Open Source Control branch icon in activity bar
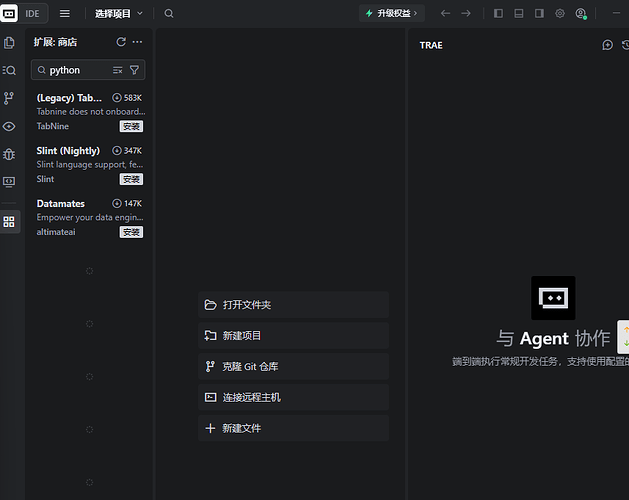 [x=9, y=98]
